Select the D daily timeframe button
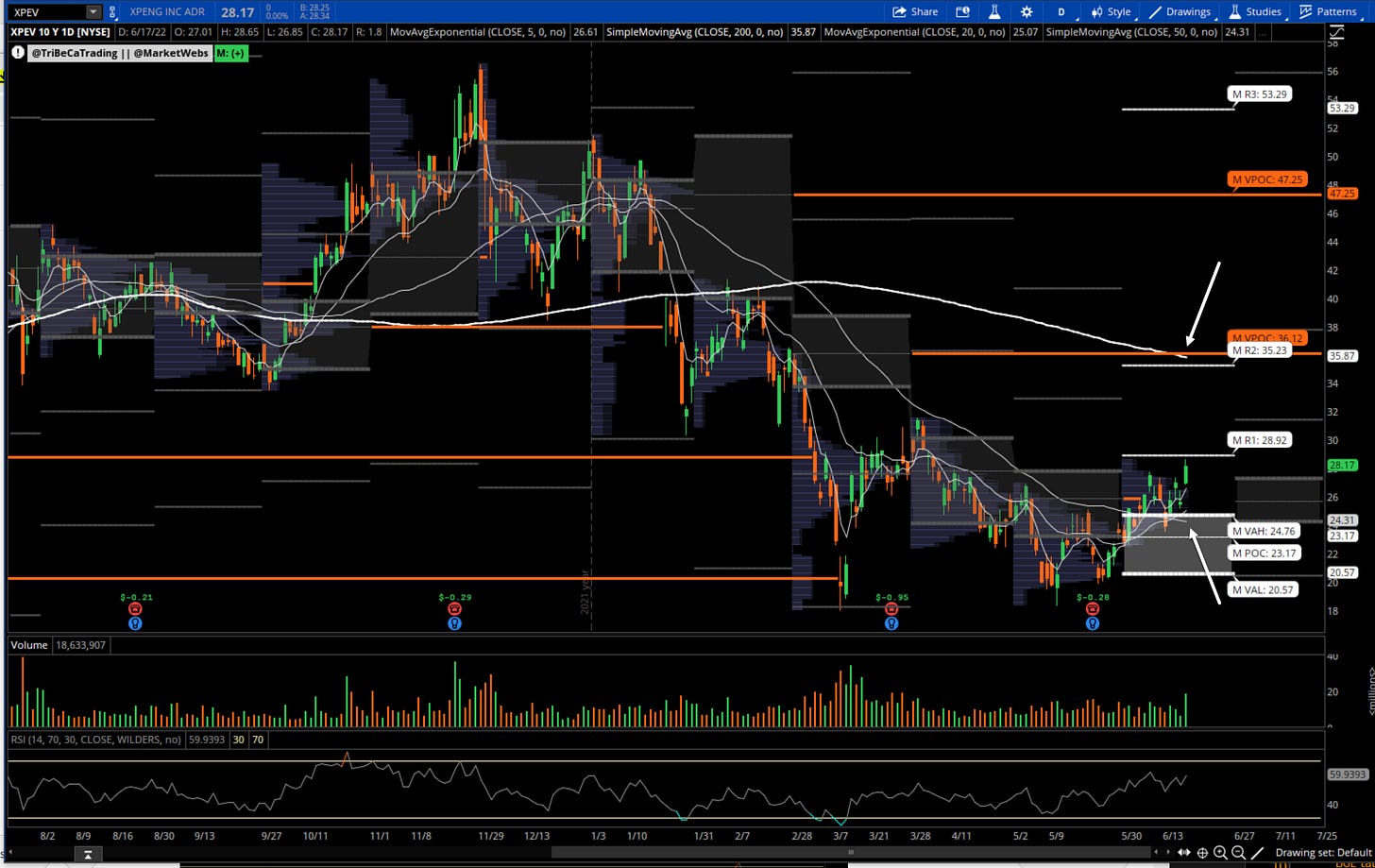 [x=1061, y=11]
